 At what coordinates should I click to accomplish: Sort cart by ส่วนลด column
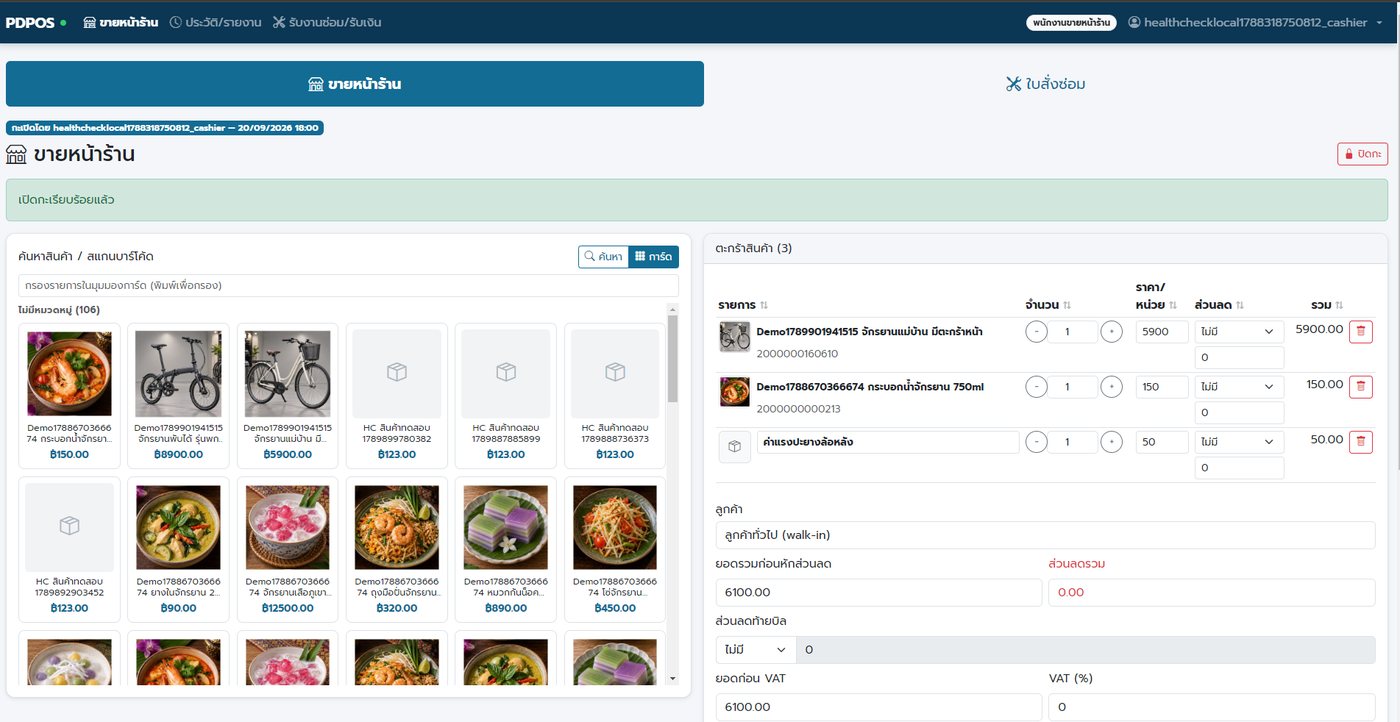pos(1219,304)
